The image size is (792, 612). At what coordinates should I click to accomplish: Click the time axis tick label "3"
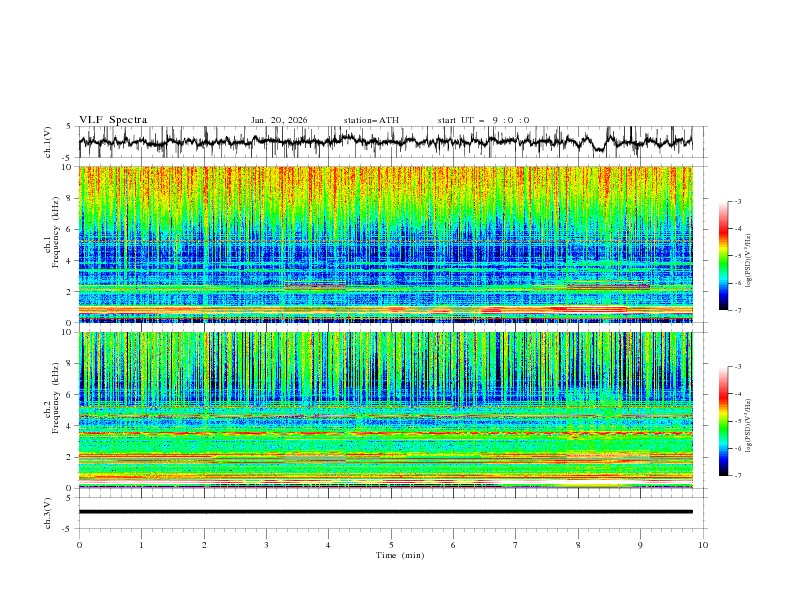(x=266, y=545)
